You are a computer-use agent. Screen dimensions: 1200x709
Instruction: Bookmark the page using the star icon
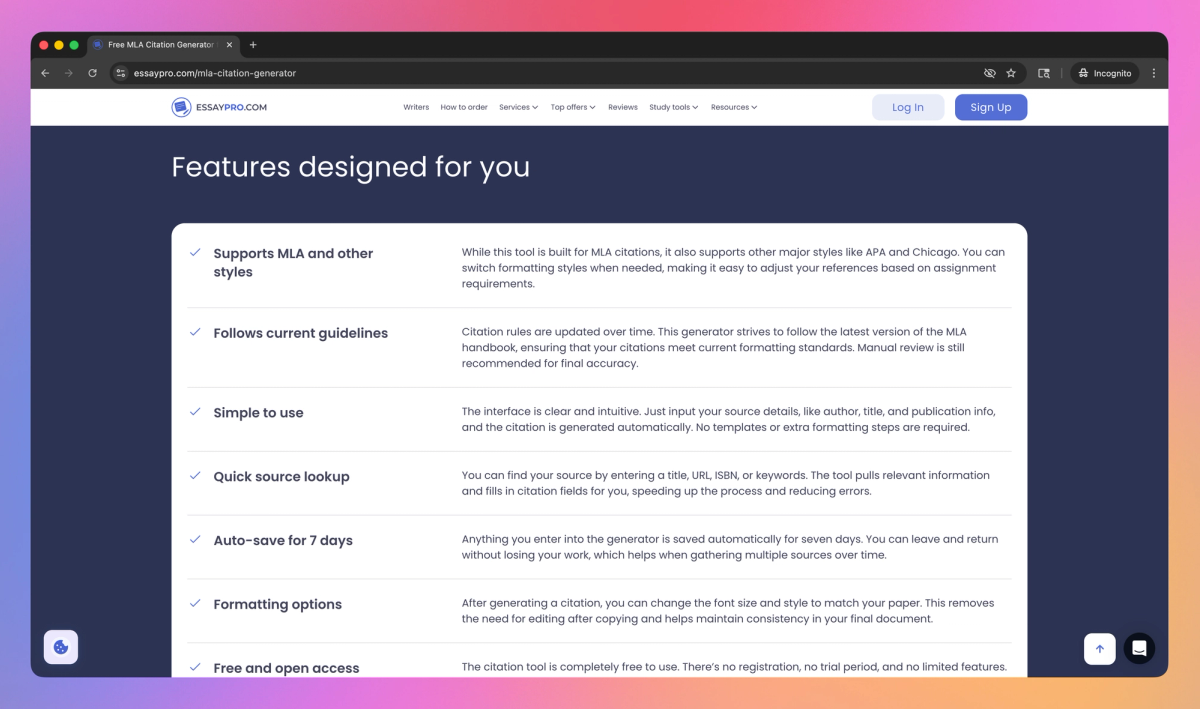click(1010, 72)
